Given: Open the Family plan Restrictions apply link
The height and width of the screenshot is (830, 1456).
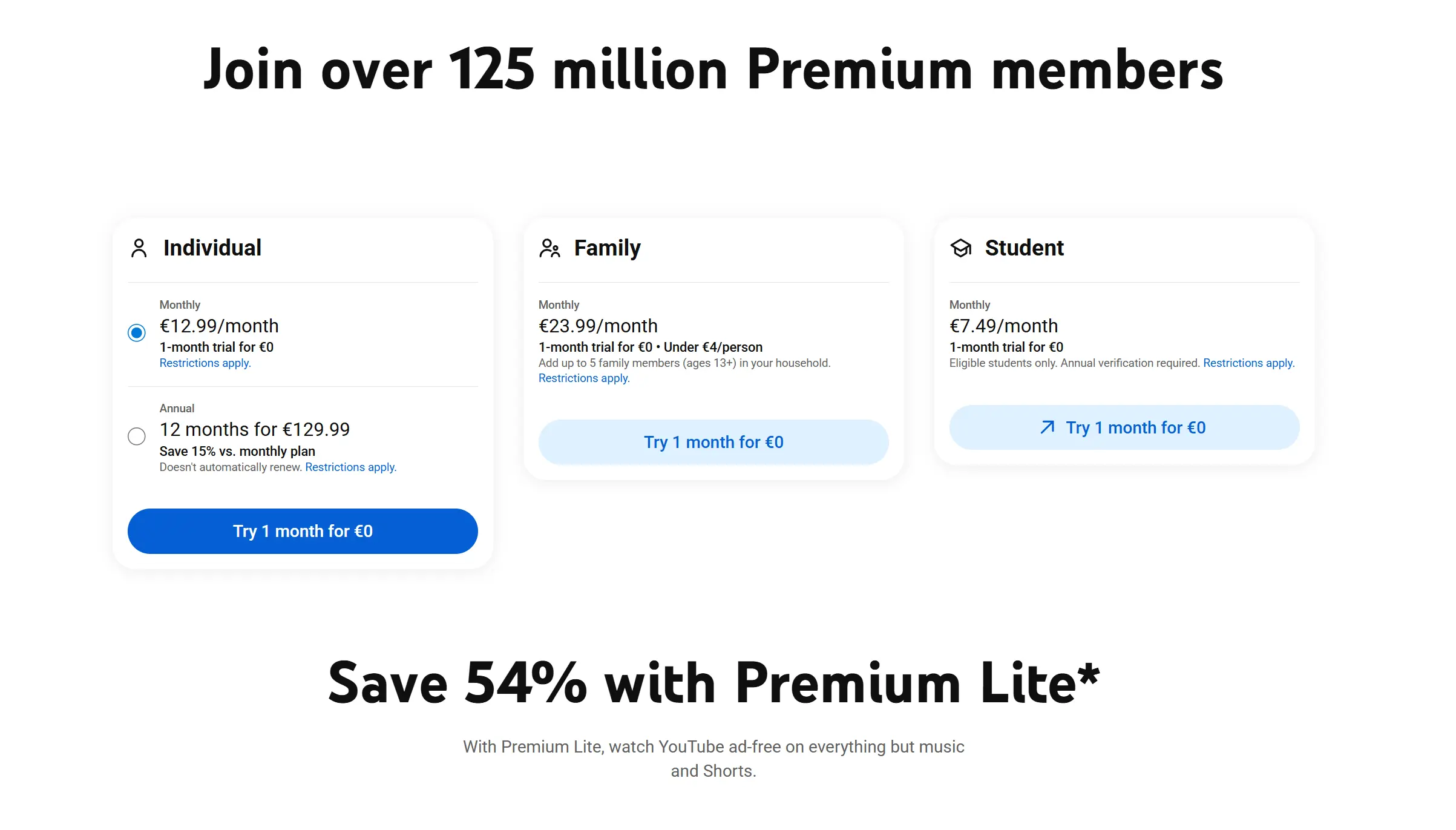Looking at the screenshot, I should [584, 378].
